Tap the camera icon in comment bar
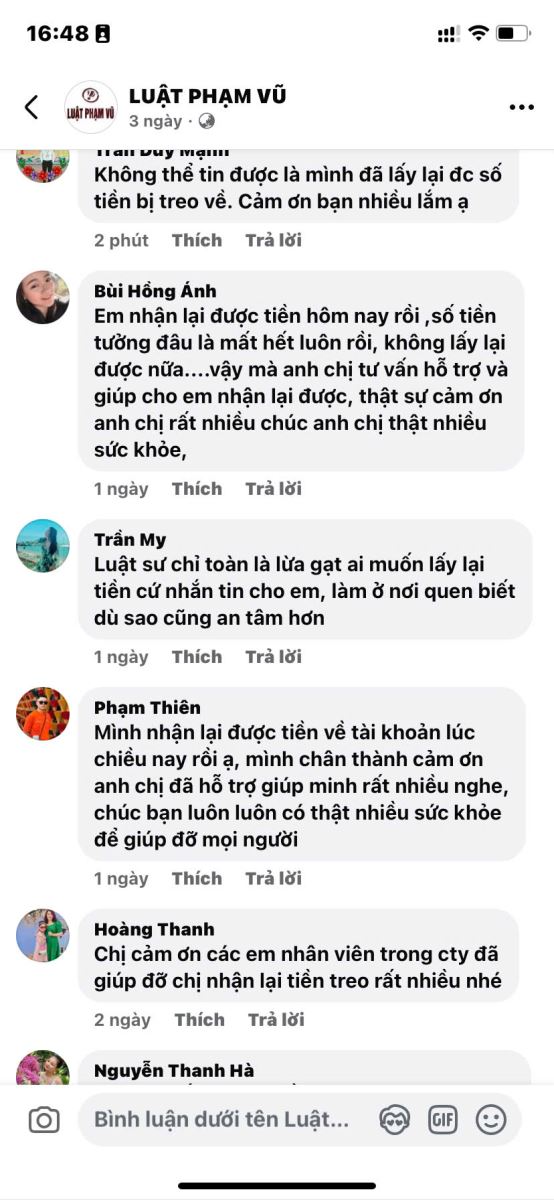This screenshot has width=554, height=1200. (x=44, y=1120)
